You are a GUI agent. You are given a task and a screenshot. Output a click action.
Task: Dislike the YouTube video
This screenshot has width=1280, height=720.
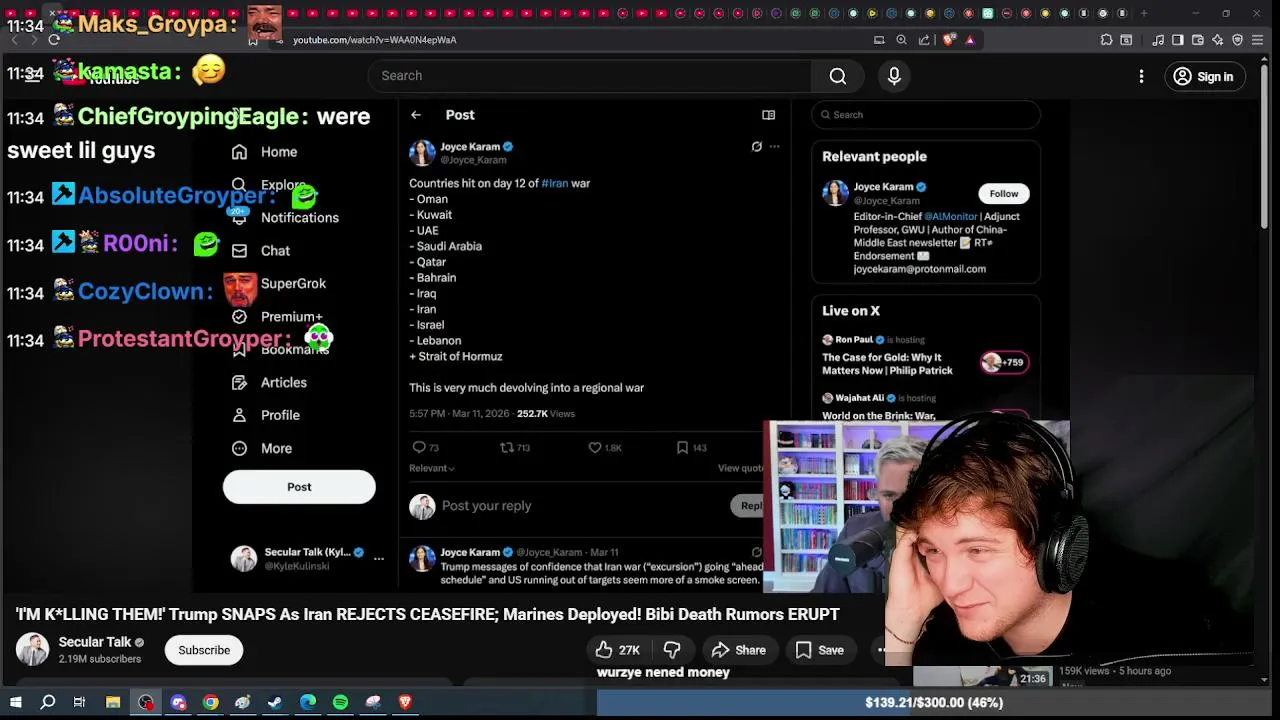(x=672, y=650)
